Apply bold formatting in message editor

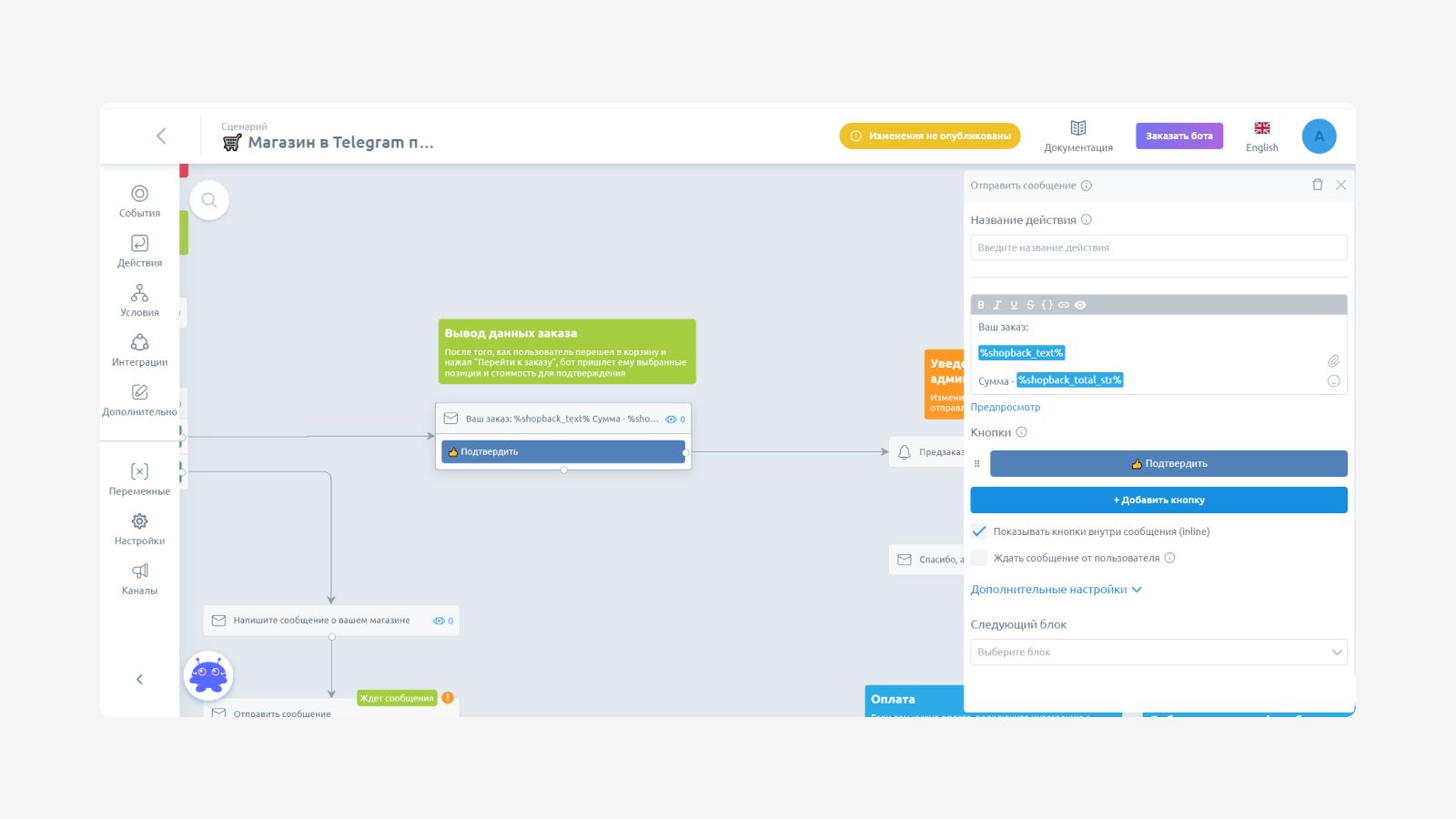click(981, 305)
